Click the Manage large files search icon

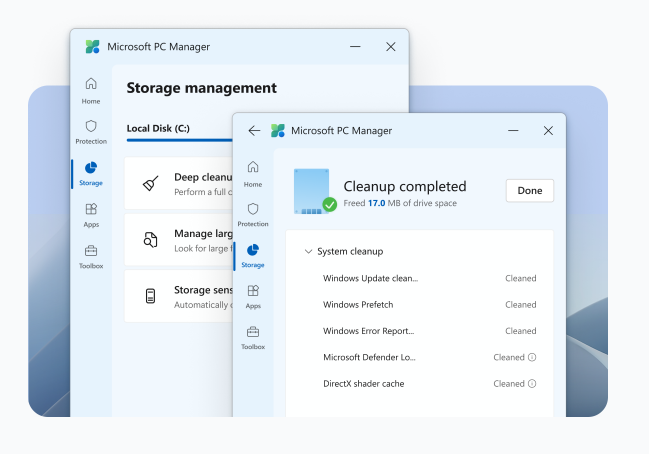[x=151, y=240]
